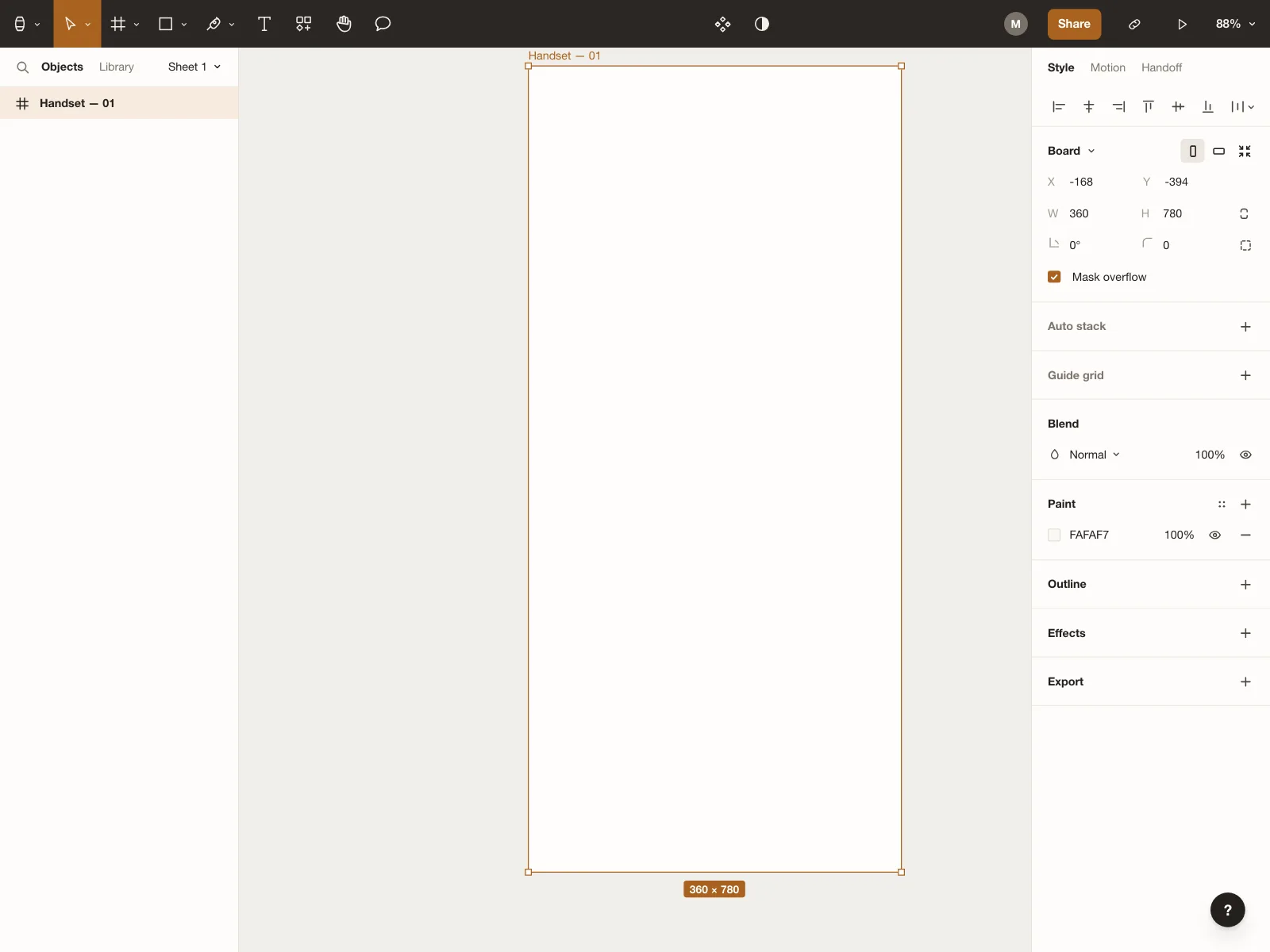The height and width of the screenshot is (952, 1270).
Task: Open main menu dropdown chevron
Action: click(37, 25)
